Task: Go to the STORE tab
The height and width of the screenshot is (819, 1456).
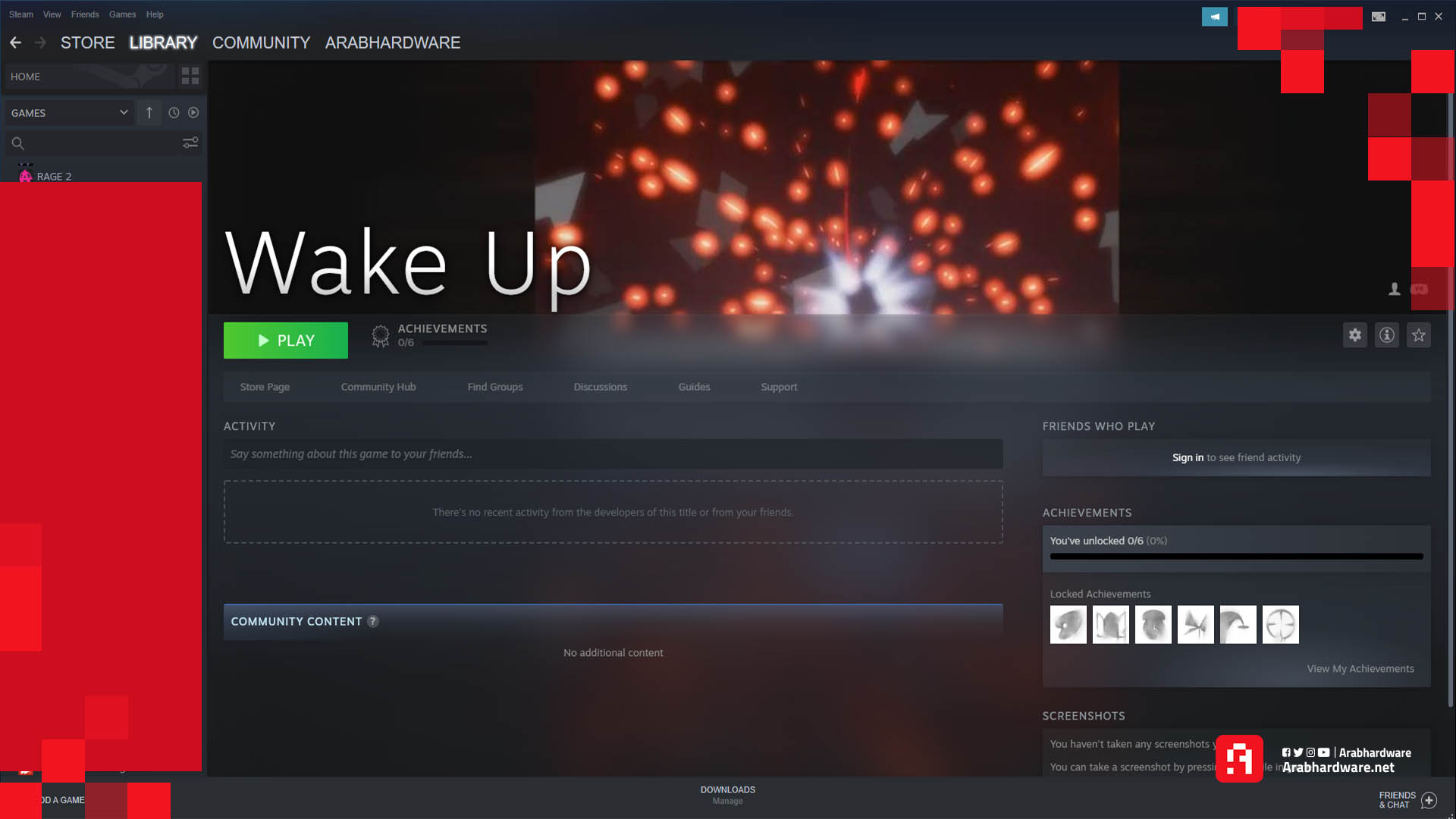Action: coord(87,42)
